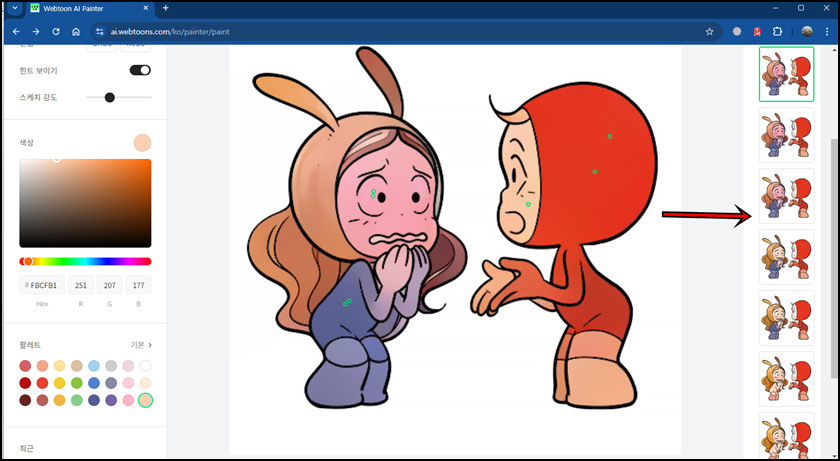Viewport: 840px width, 461px height.
Task: Expand the 기본 palette selector
Action: [141, 345]
